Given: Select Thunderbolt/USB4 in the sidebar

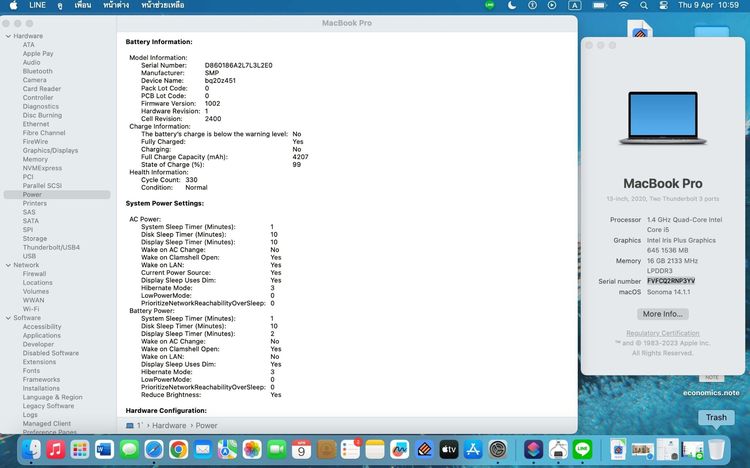Looking at the screenshot, I should pyautogui.click(x=51, y=247).
